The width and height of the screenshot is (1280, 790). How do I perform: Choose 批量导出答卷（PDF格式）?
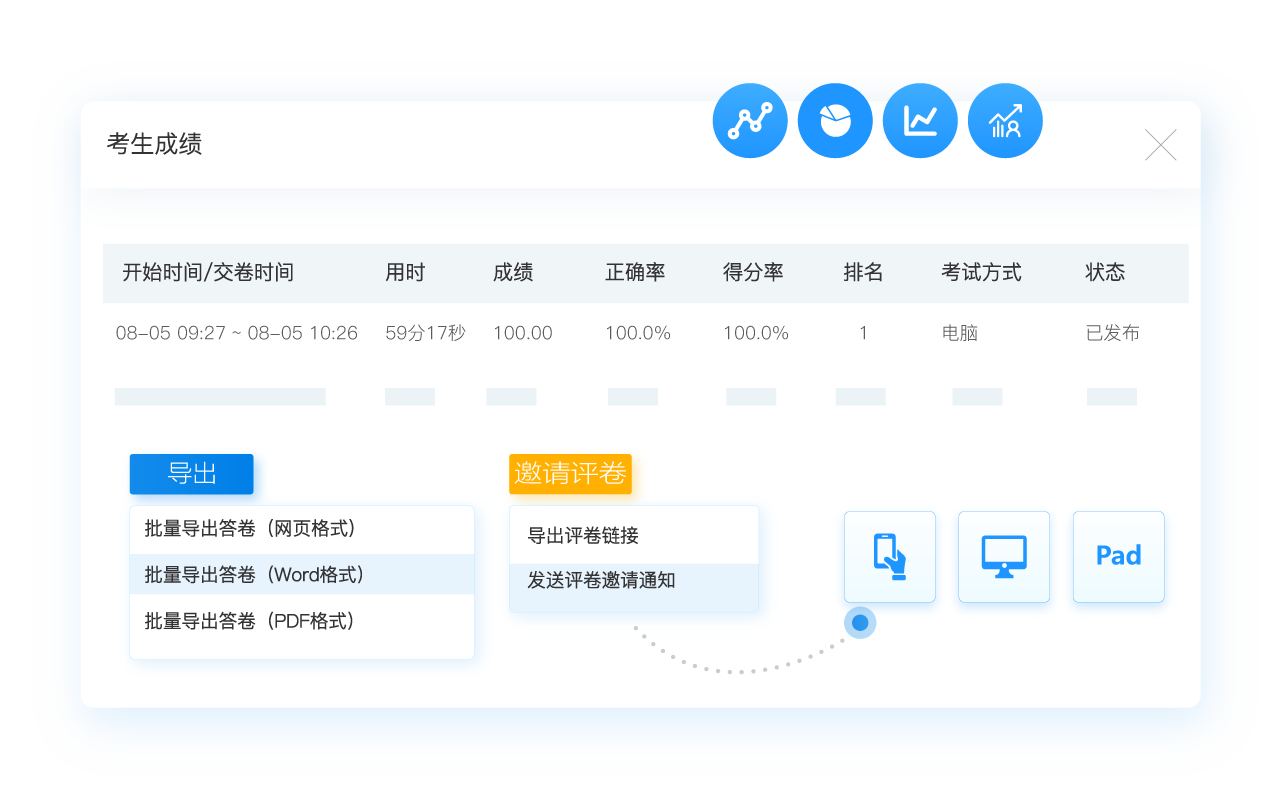(302, 621)
